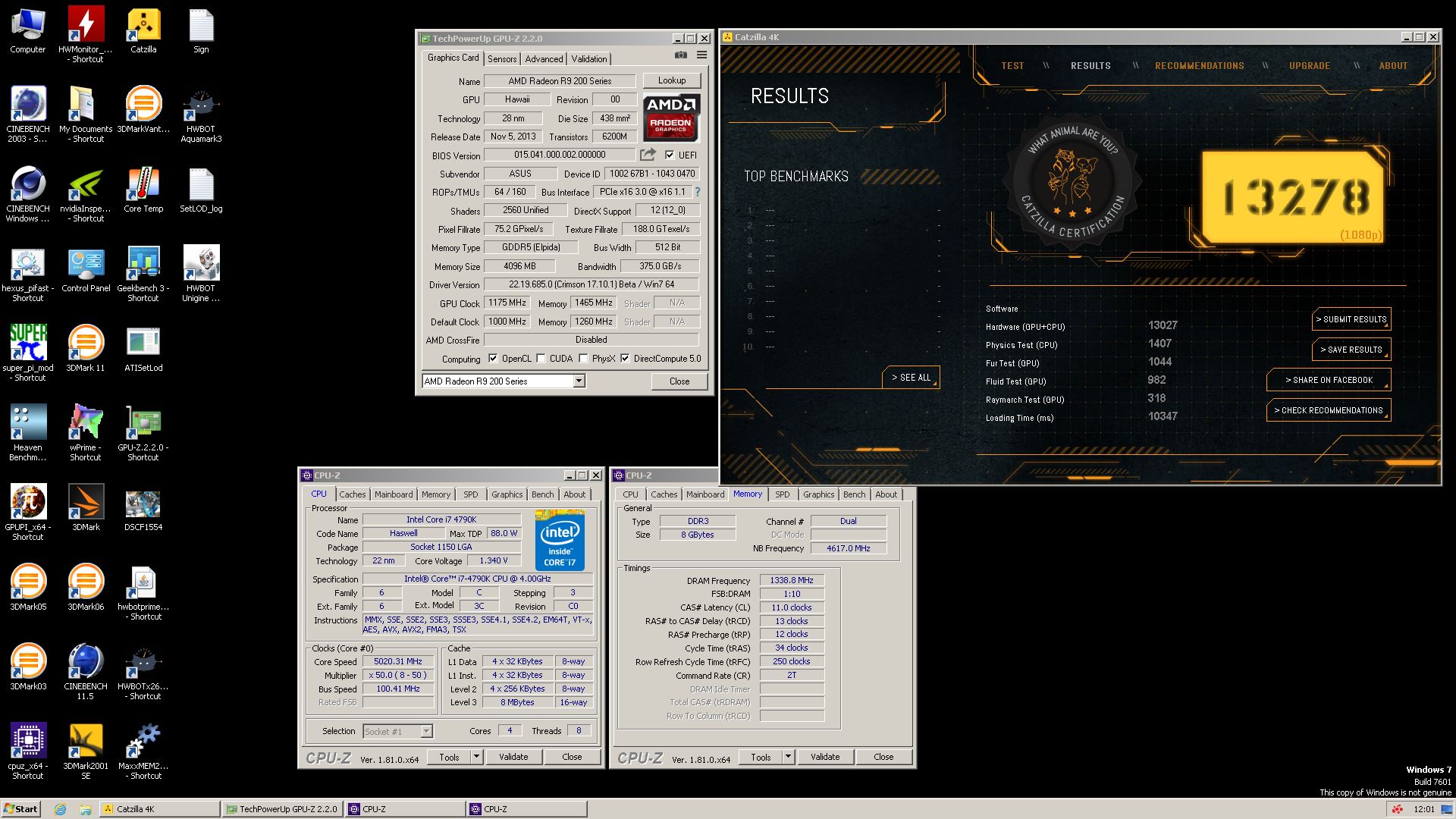The height and width of the screenshot is (819, 1456).
Task: Switch to the Advanced tab in GPU-Z
Action: [x=544, y=59]
